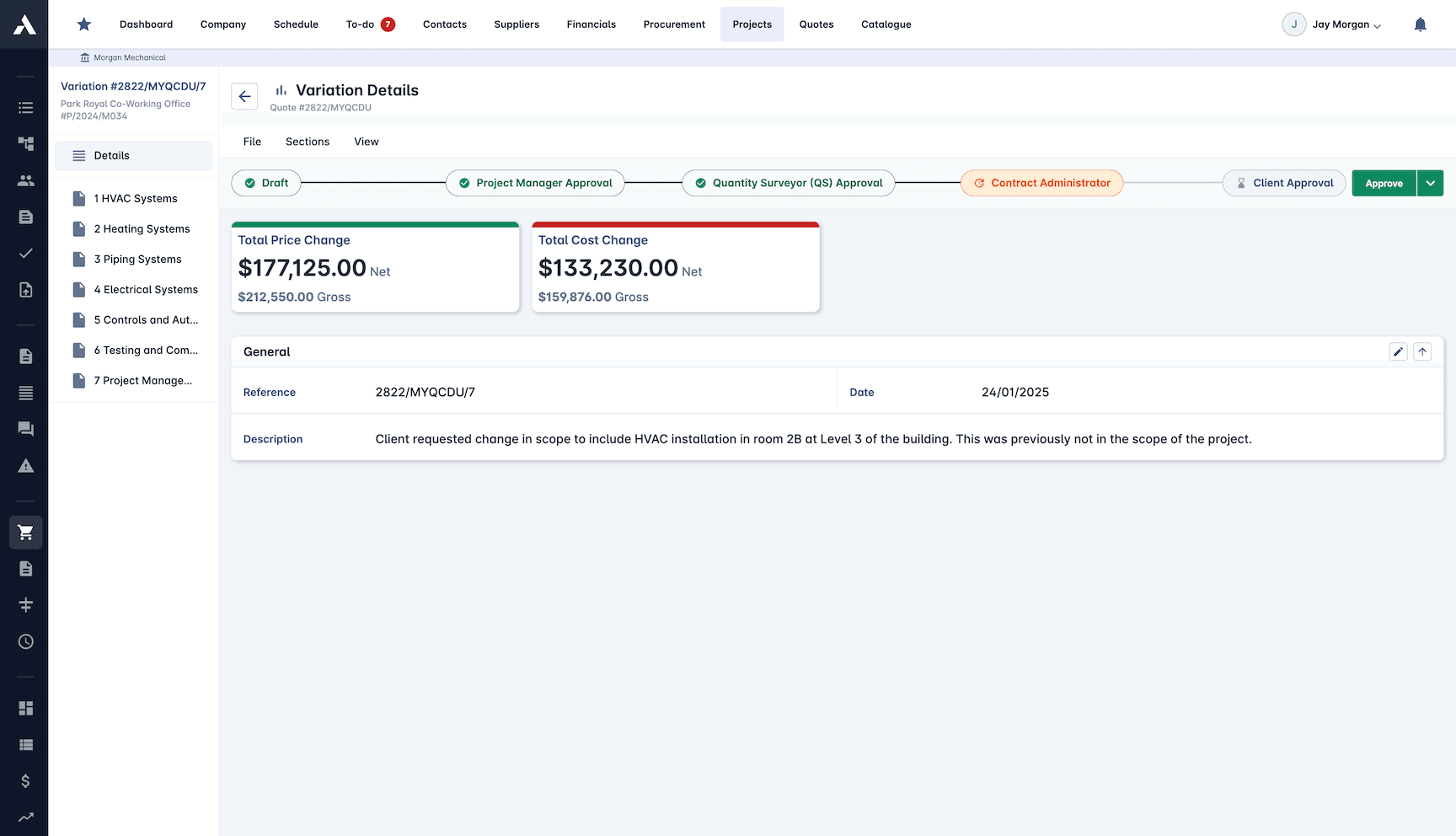Select the people/contacts icon in left sidebar
This screenshot has height=836, width=1456.
25,180
